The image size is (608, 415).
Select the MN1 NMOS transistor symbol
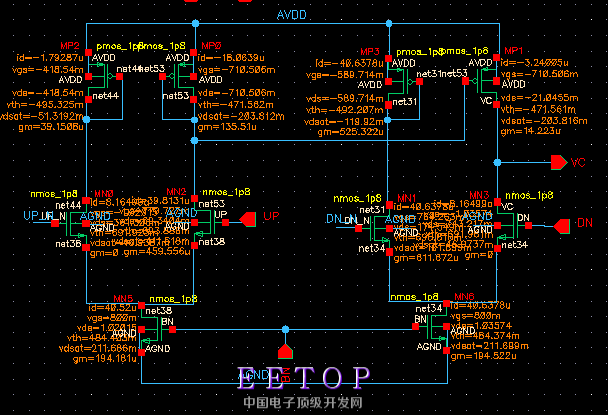tap(374, 228)
